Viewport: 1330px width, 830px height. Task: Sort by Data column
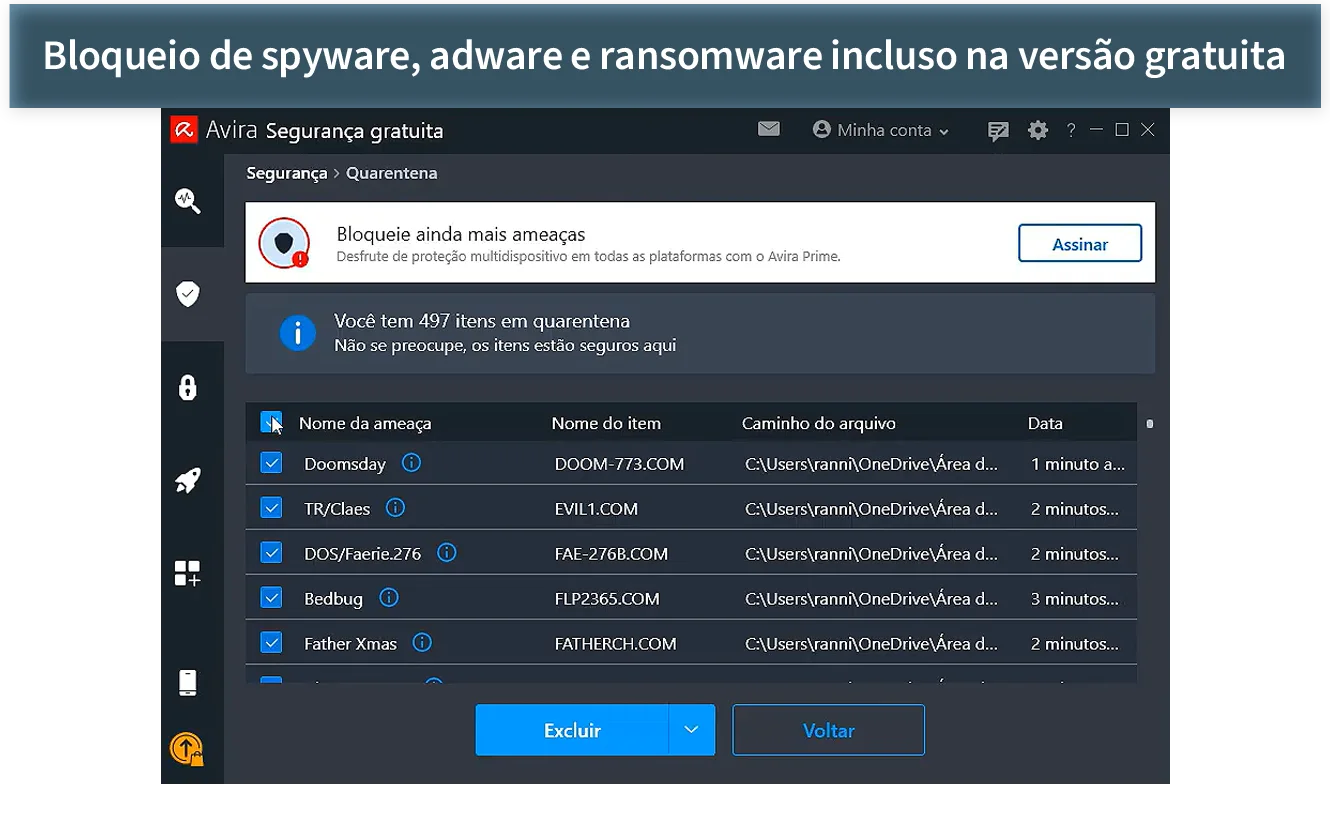point(1045,424)
